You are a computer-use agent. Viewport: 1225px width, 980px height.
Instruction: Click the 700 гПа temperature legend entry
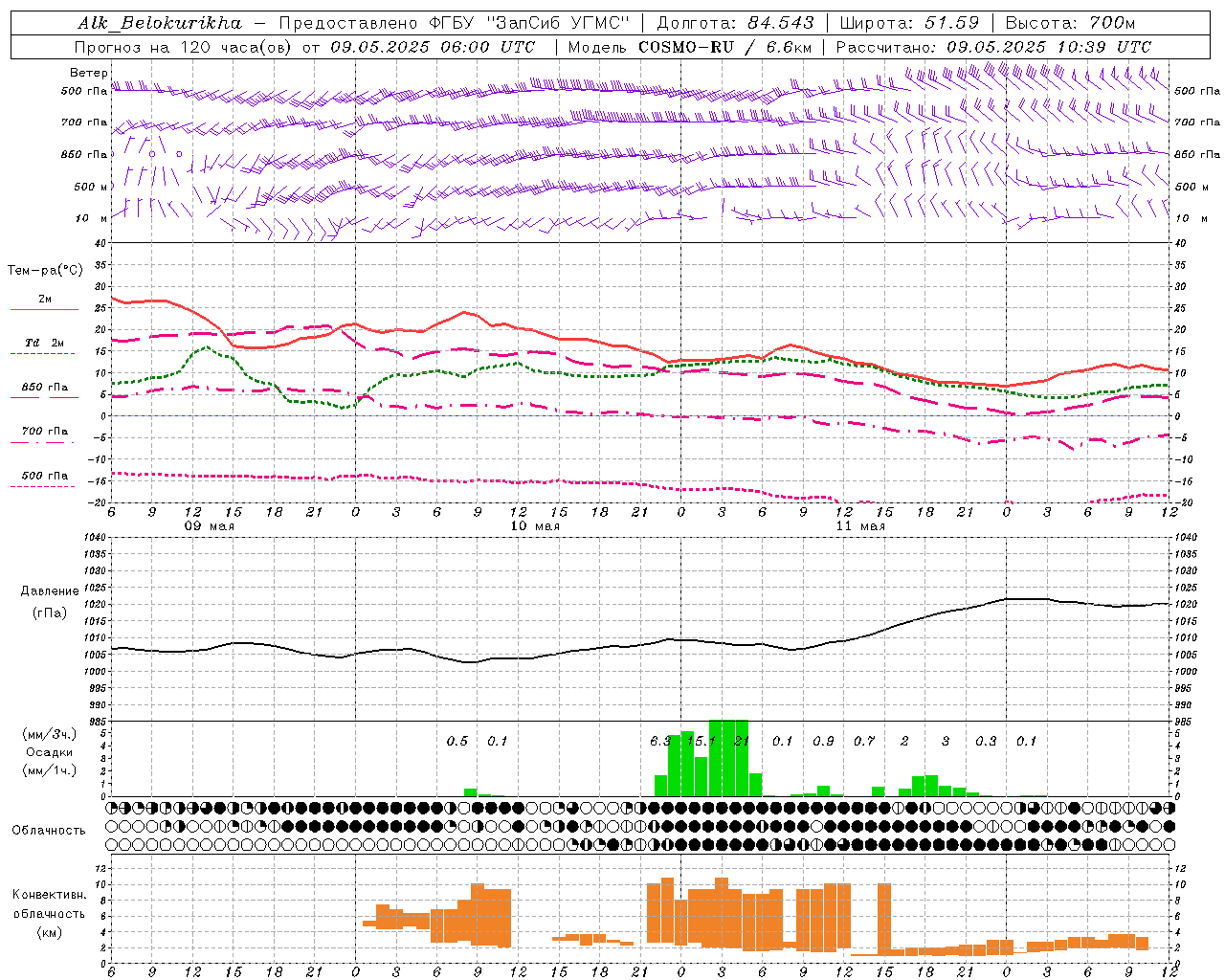(45, 431)
